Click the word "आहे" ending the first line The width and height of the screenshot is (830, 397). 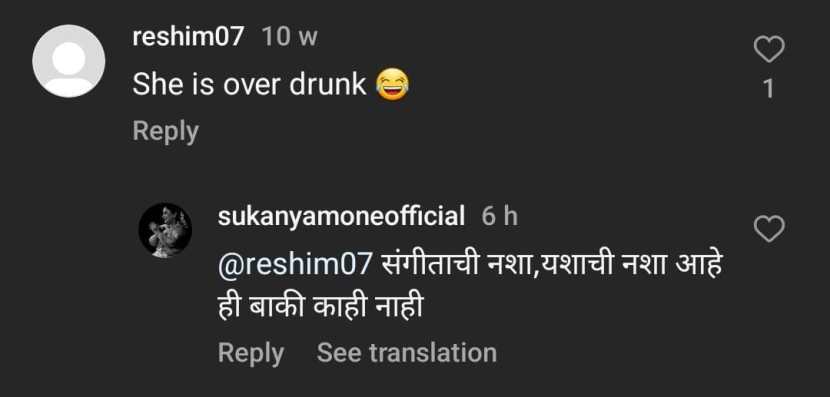click(x=699, y=265)
